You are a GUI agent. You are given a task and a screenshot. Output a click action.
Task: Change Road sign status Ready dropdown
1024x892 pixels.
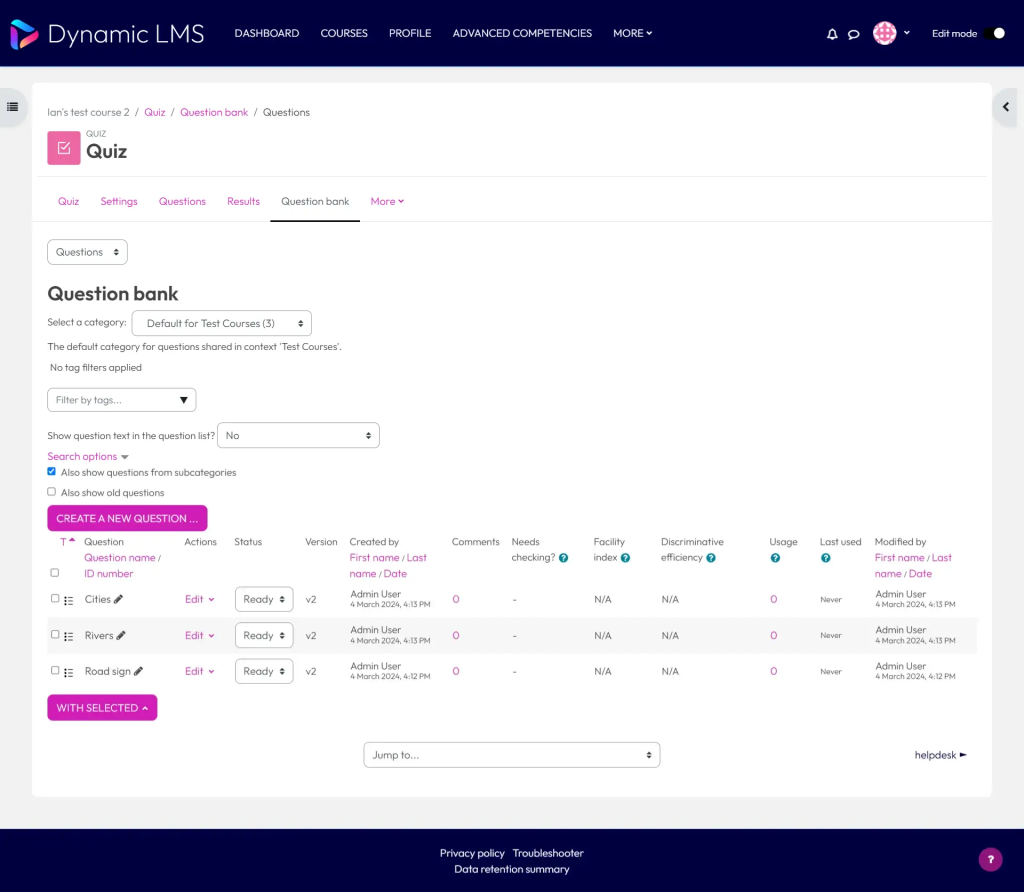pos(264,671)
